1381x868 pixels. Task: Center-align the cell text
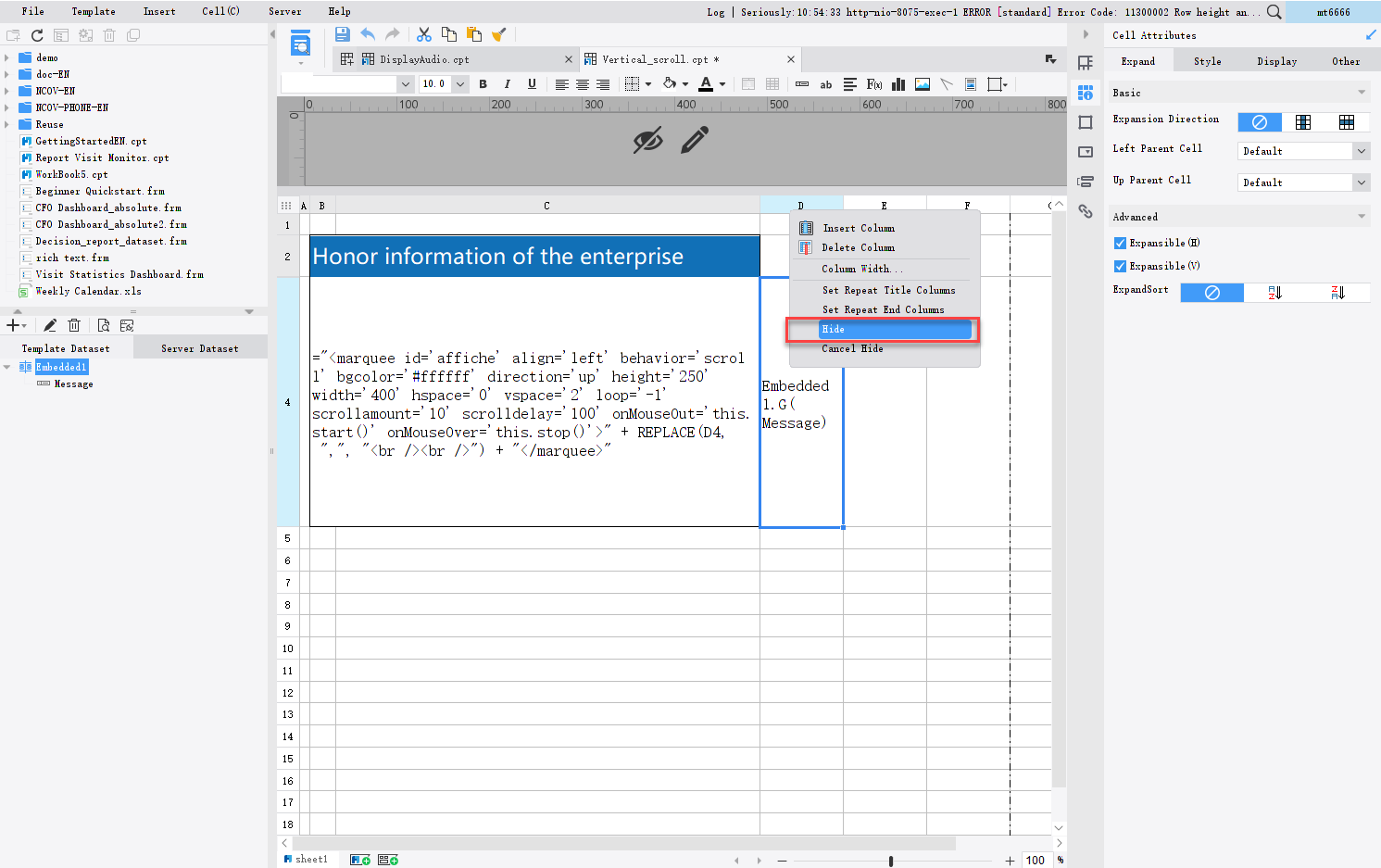point(583,84)
